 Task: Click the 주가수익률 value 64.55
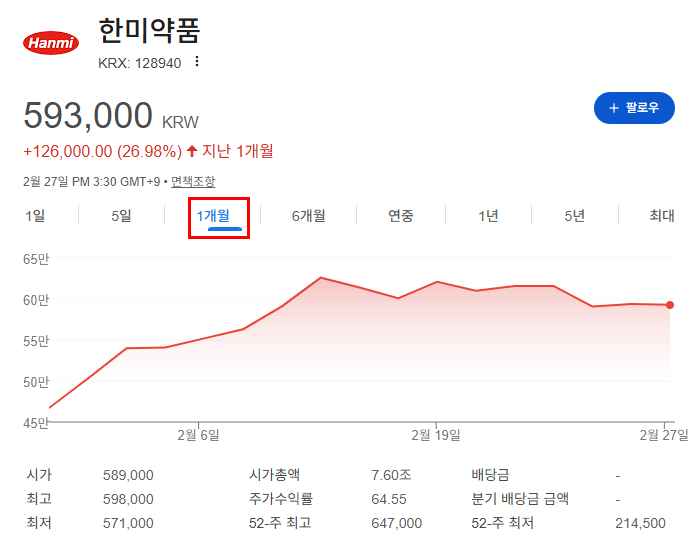[x=389, y=499]
